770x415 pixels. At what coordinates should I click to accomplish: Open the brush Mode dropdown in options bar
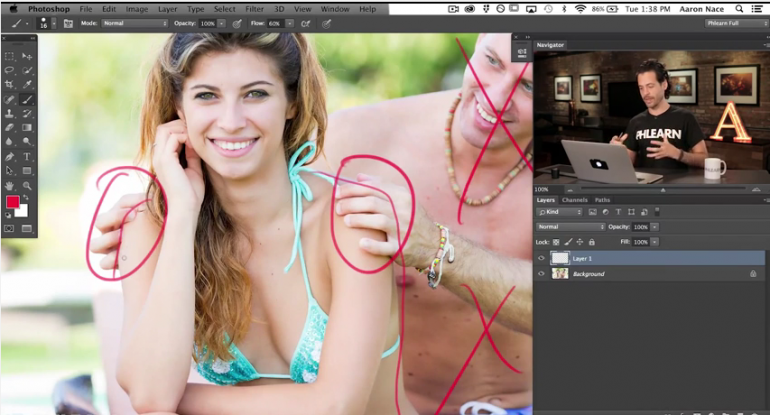coord(137,23)
